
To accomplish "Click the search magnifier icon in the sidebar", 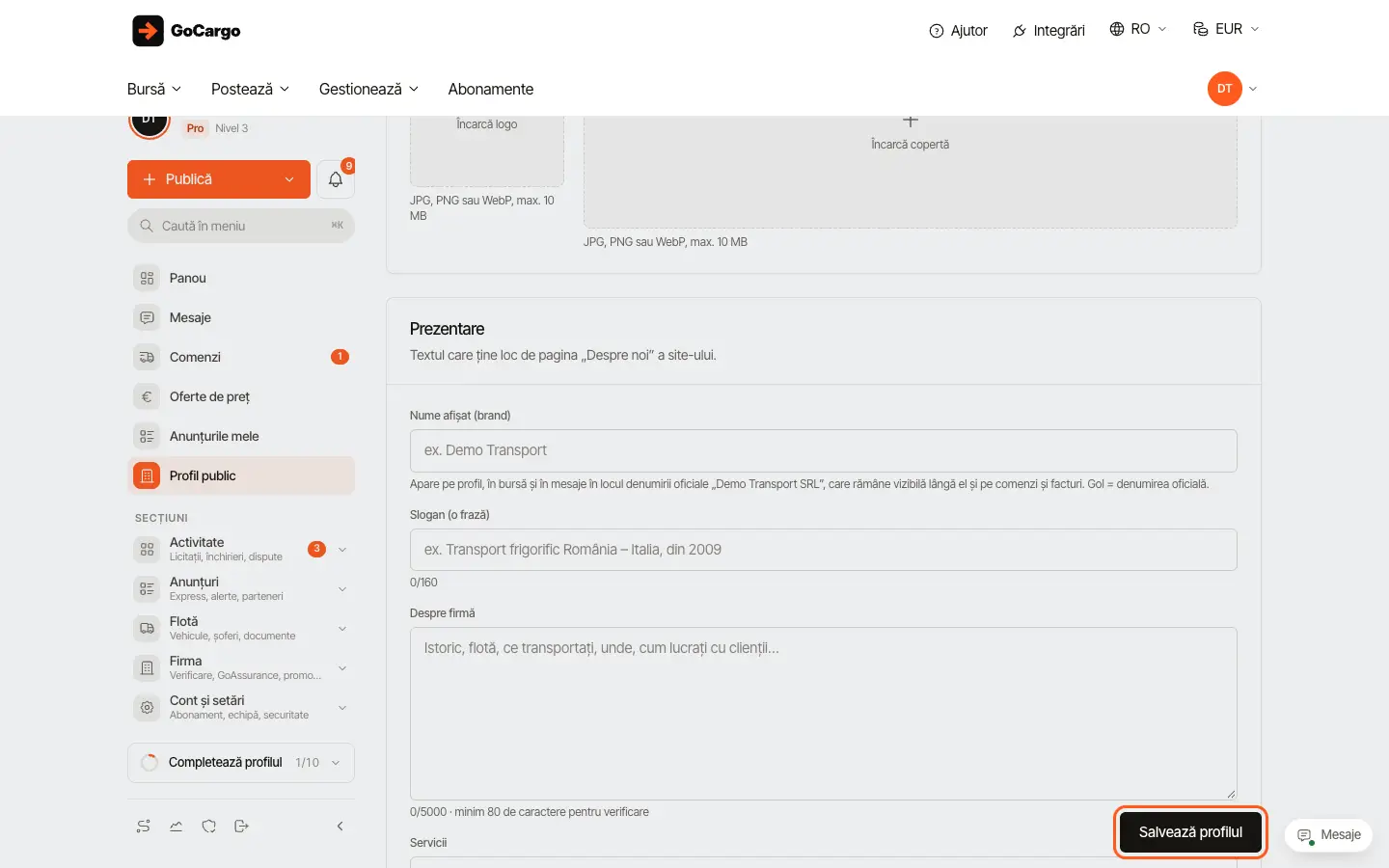I will 147,226.
